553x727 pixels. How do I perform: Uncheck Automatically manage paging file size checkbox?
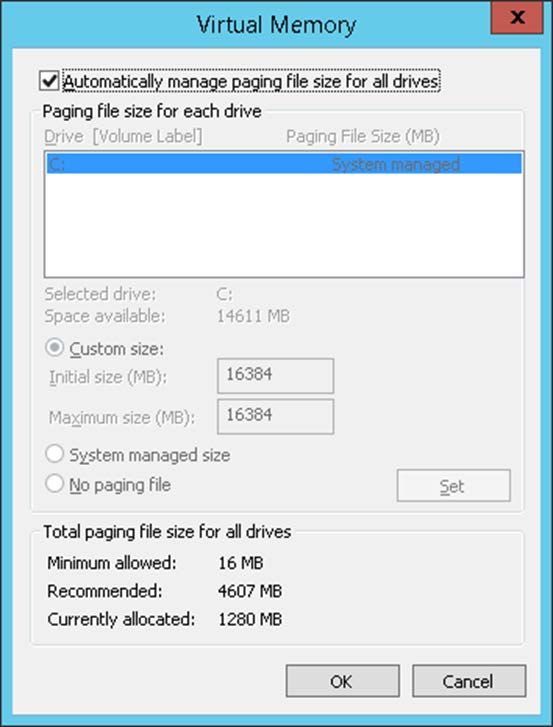(x=49, y=81)
